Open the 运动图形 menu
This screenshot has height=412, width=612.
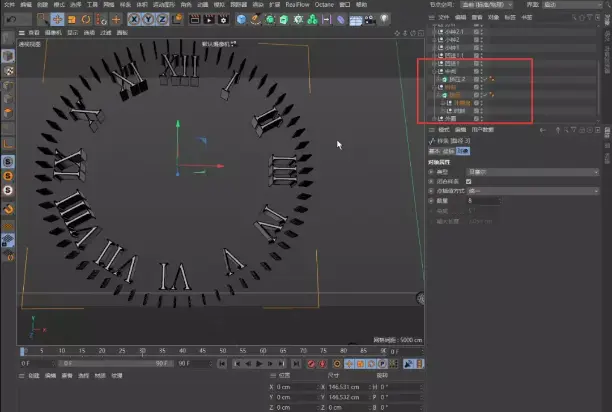(164, 5)
